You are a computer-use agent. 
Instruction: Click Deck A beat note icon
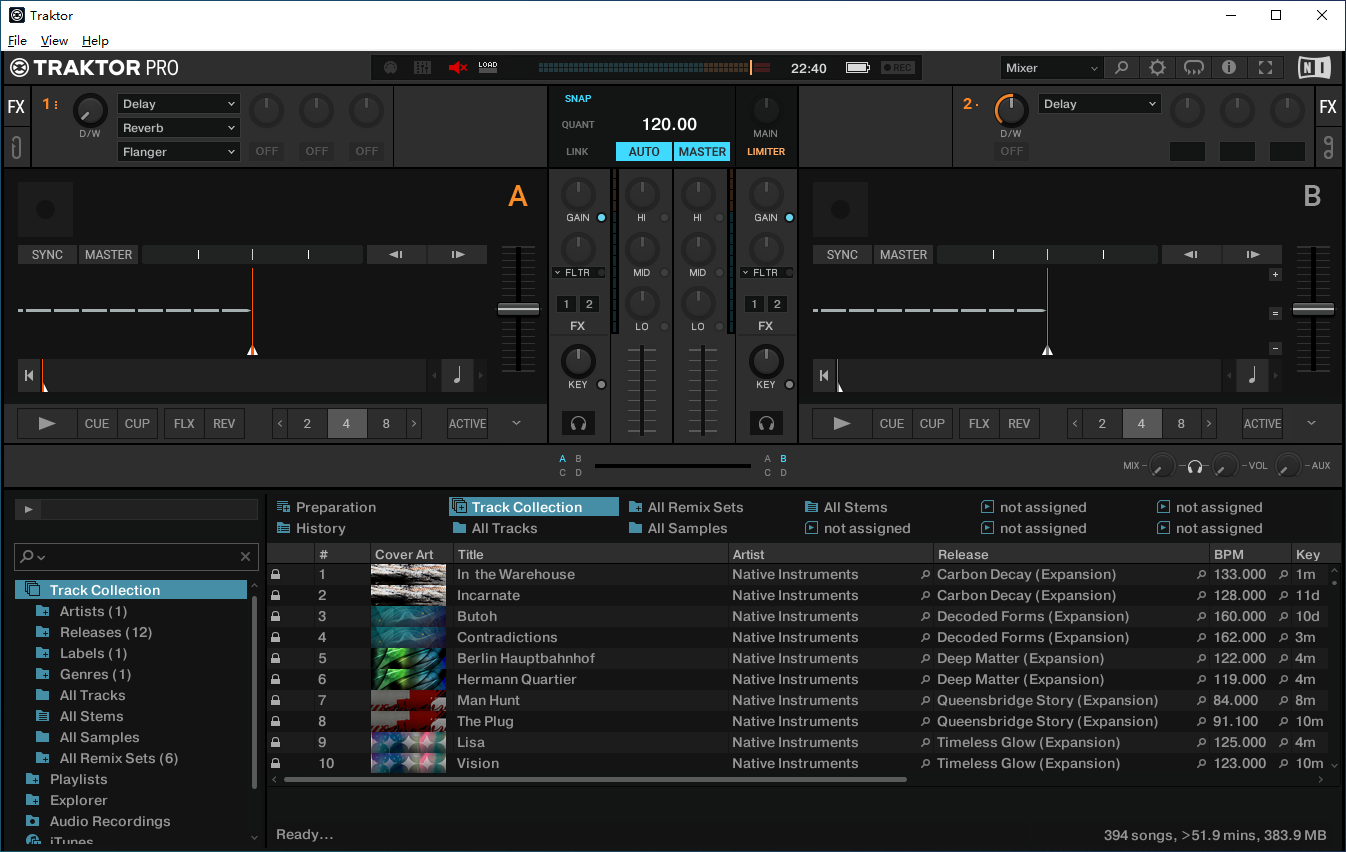pos(457,376)
